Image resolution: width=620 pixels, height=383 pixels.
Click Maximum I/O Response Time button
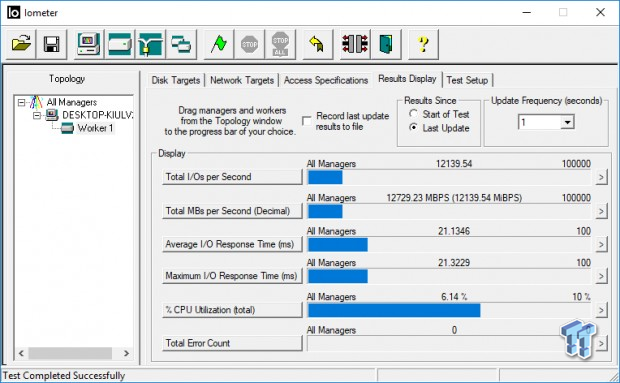(232, 276)
